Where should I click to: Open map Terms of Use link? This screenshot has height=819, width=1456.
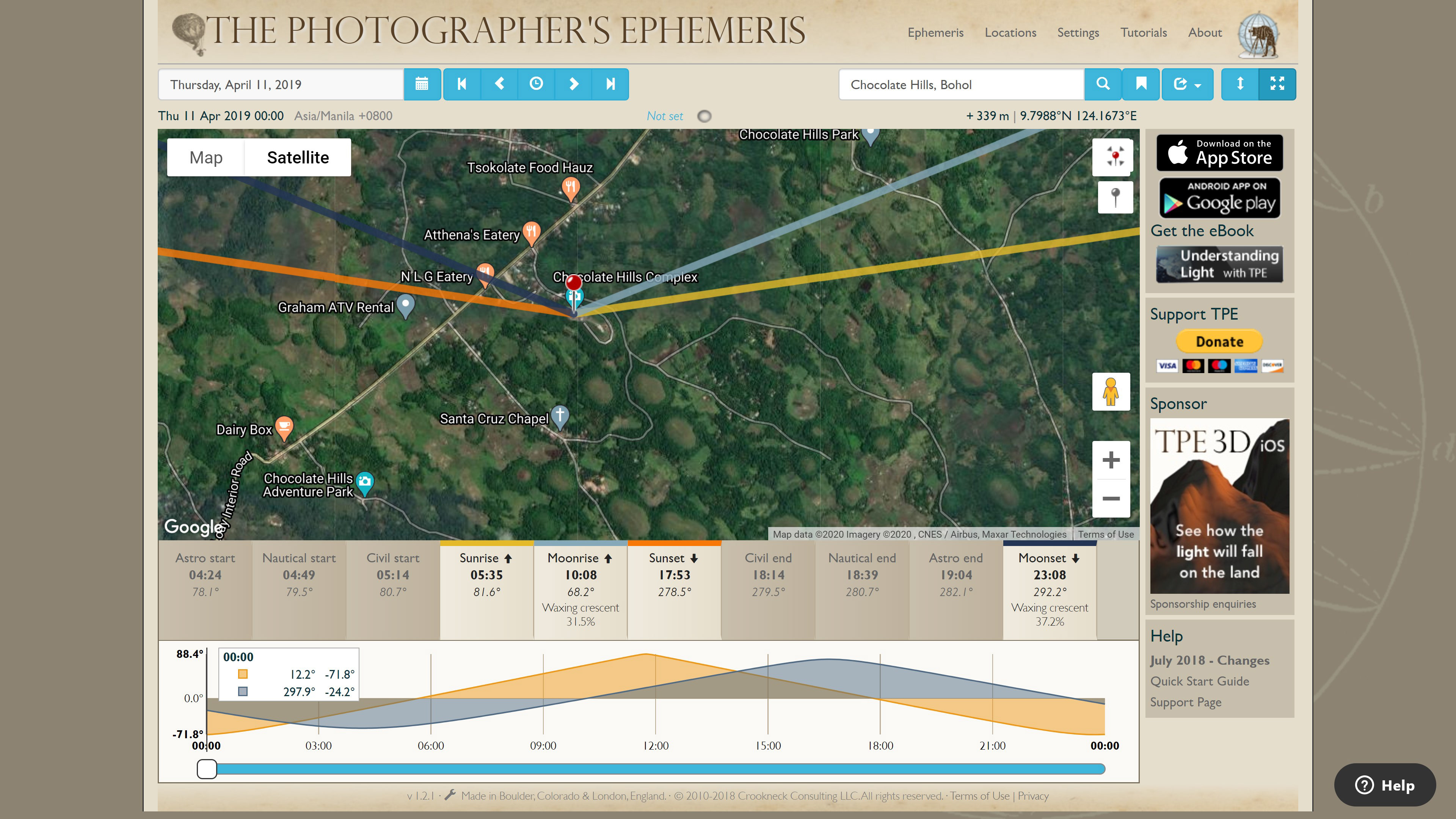point(1106,534)
